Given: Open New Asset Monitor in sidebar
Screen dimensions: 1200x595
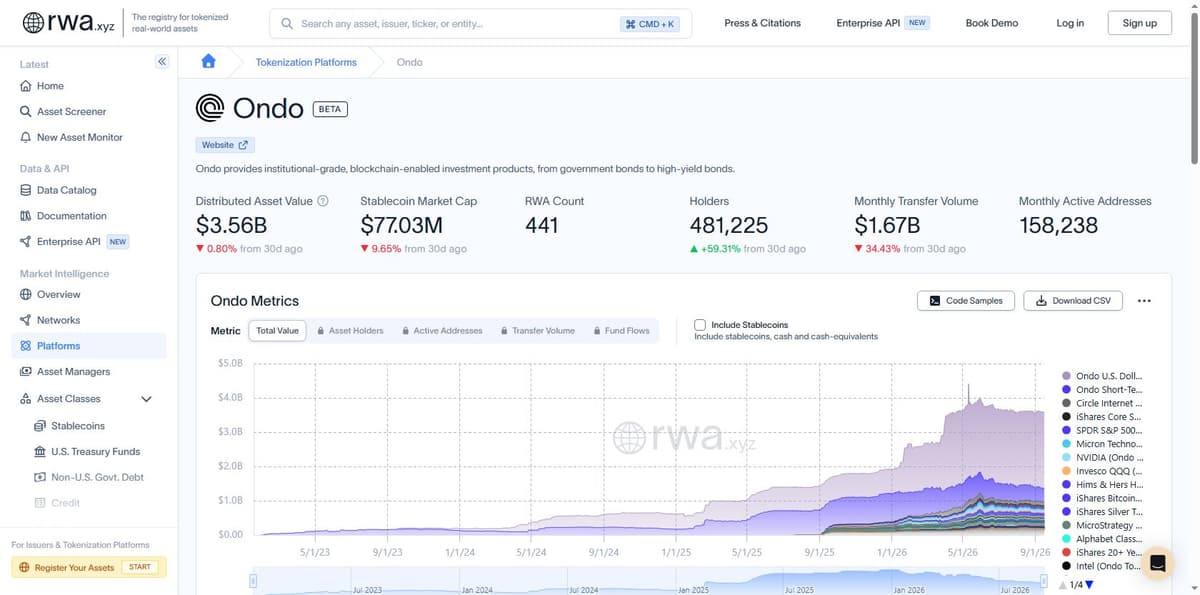Looking at the screenshot, I should coord(71,137).
